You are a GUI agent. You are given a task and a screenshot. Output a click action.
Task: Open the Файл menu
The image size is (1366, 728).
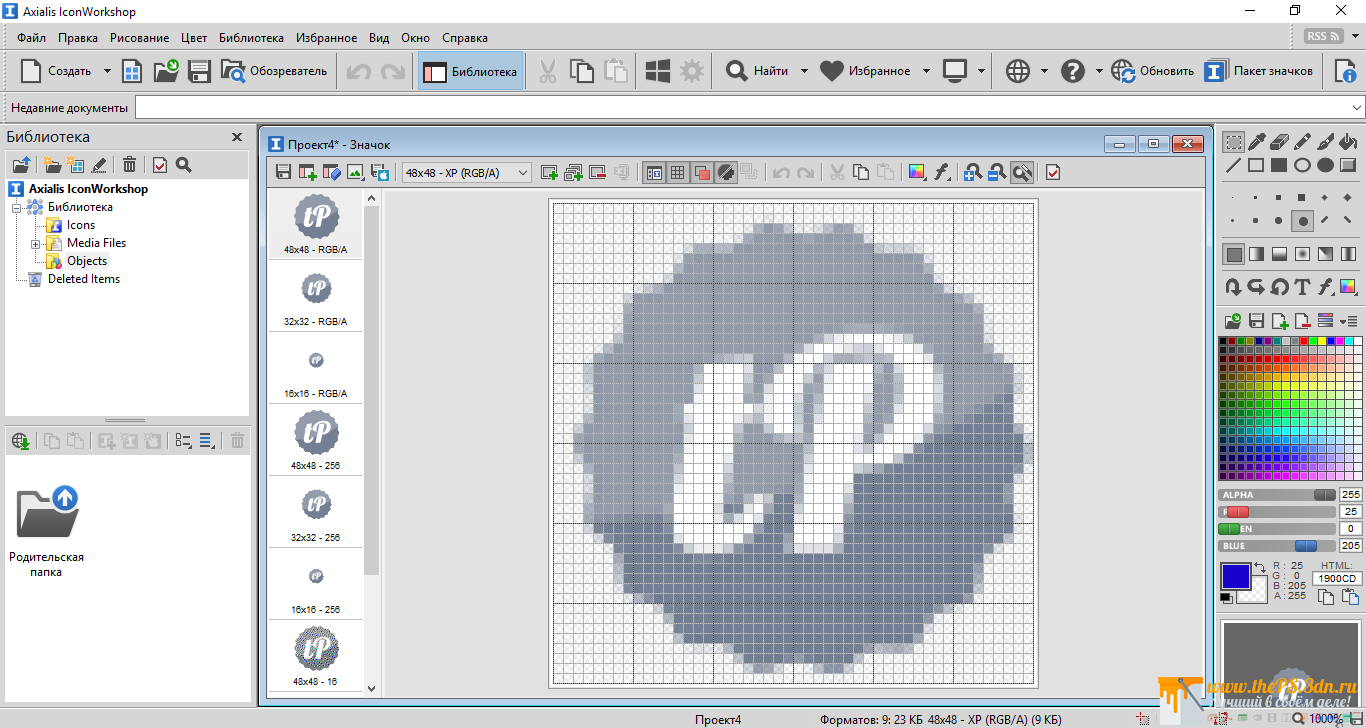[x=31, y=38]
